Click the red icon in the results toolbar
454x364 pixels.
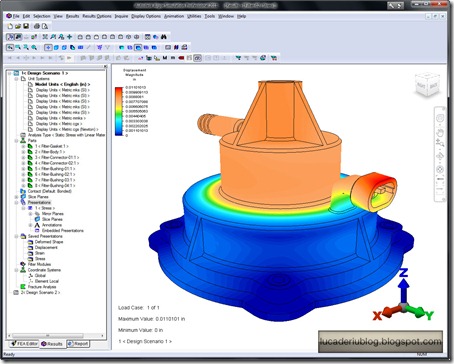tap(181, 58)
